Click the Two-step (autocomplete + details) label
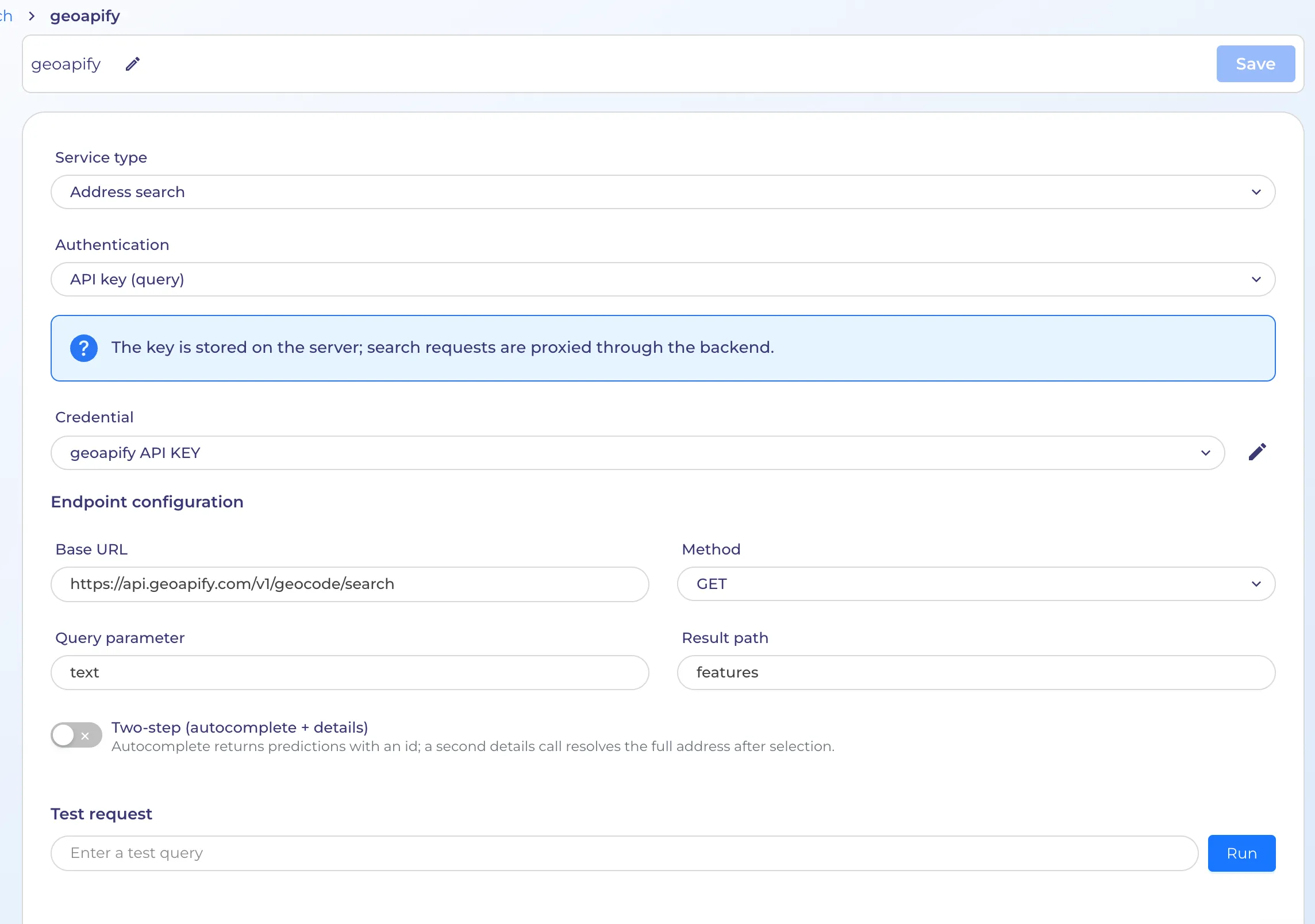 click(240, 727)
